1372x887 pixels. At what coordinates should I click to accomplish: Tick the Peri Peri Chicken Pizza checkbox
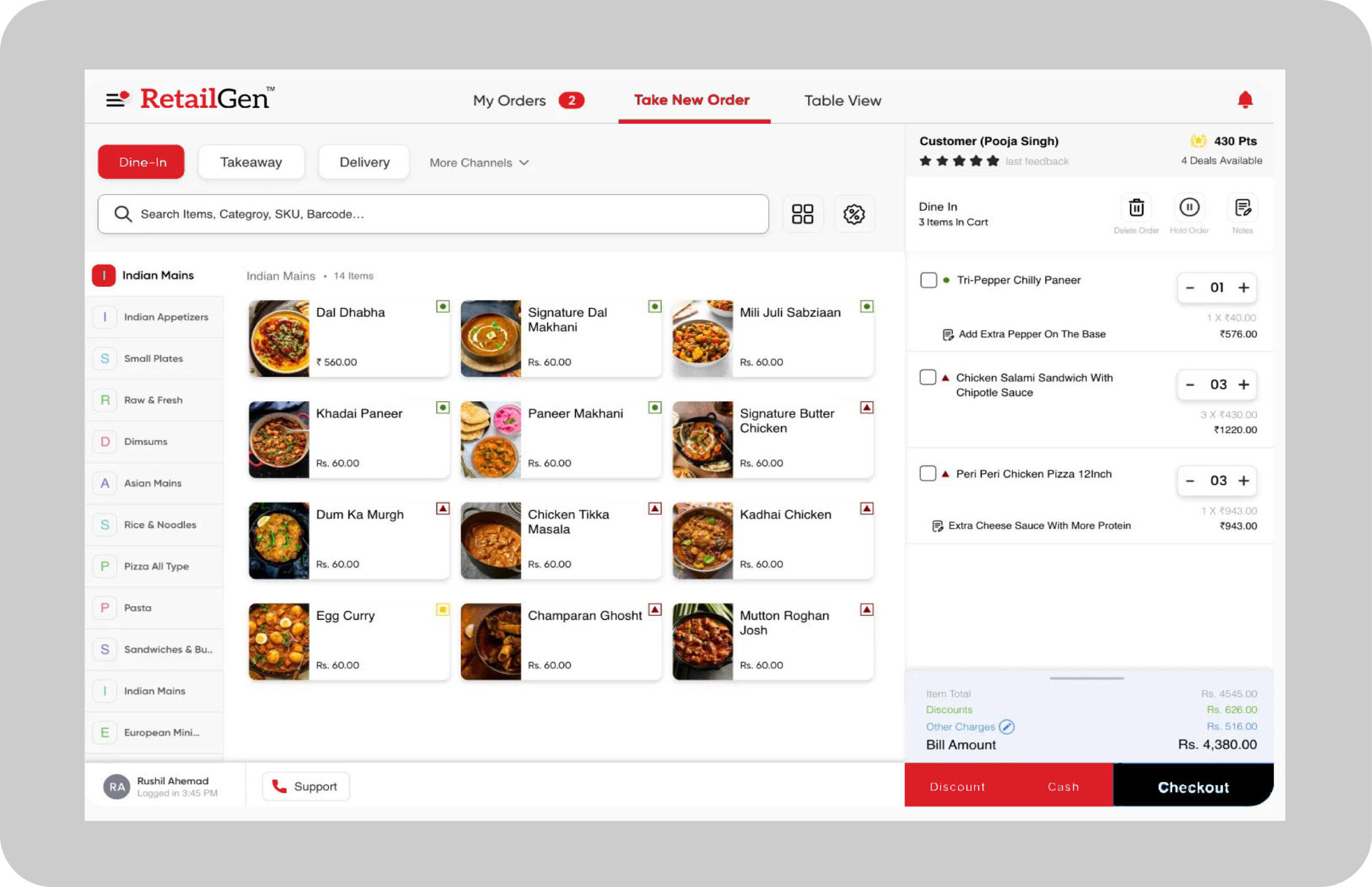tap(927, 473)
